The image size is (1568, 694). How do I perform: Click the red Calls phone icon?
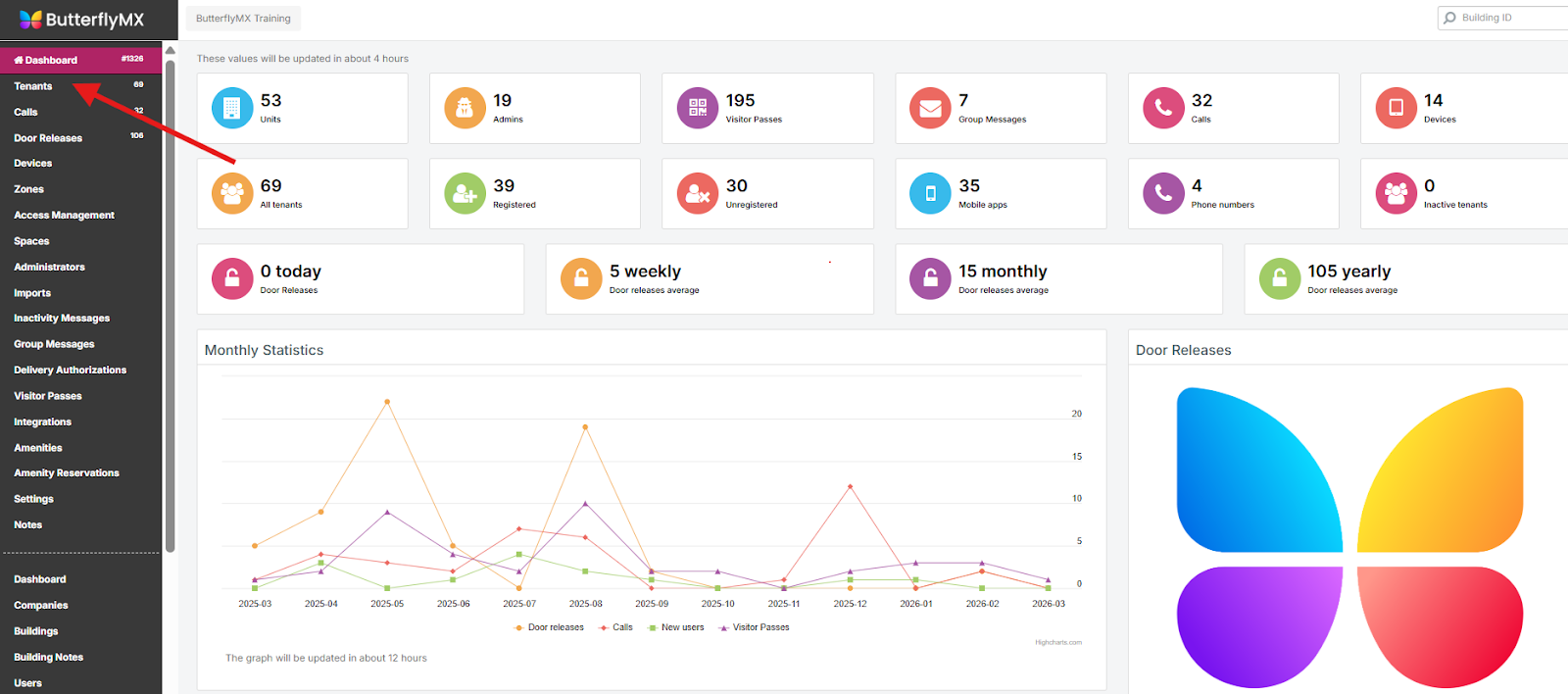coord(1163,109)
